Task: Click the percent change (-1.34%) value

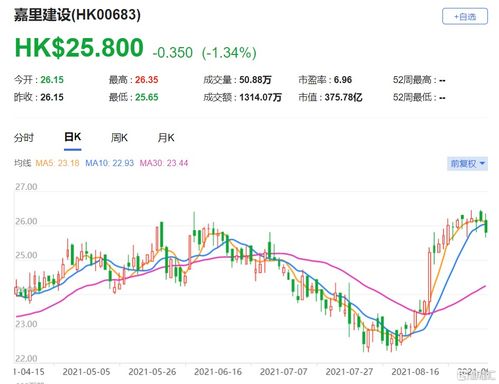Action: coord(229,53)
